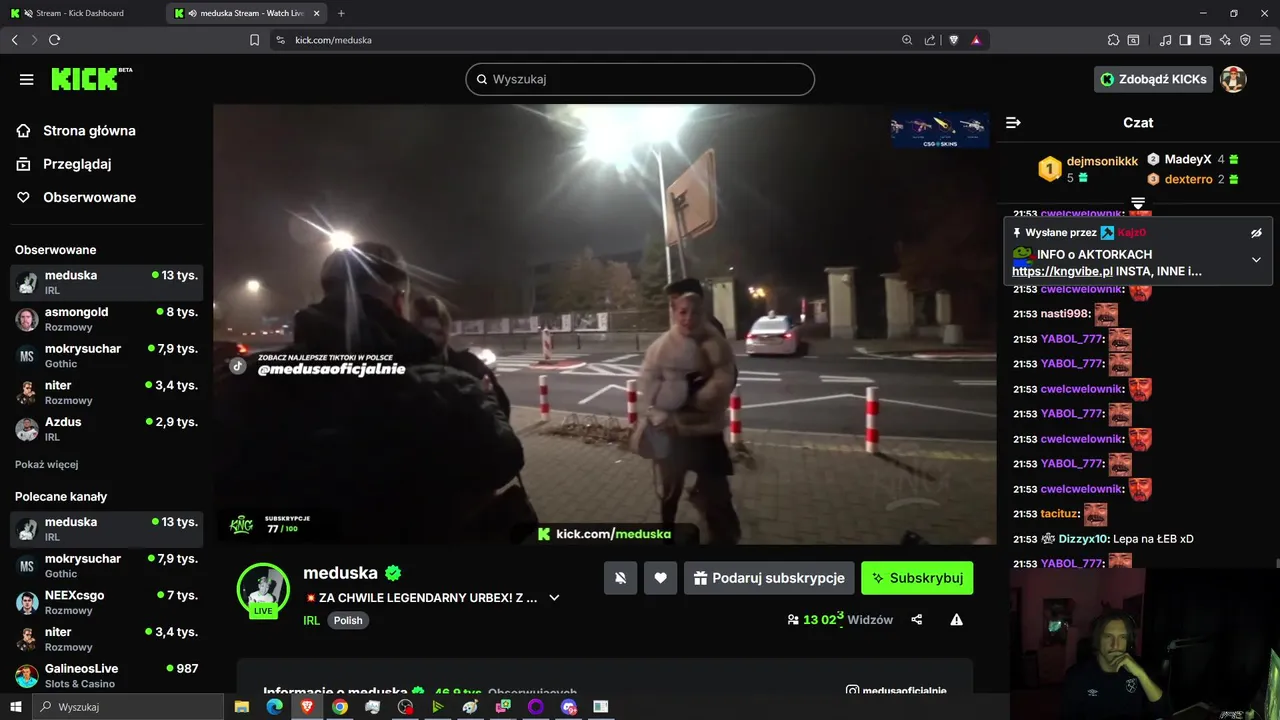1280x720 pixels.
Task: Select asmongold in followed channels
Action: (x=107, y=319)
